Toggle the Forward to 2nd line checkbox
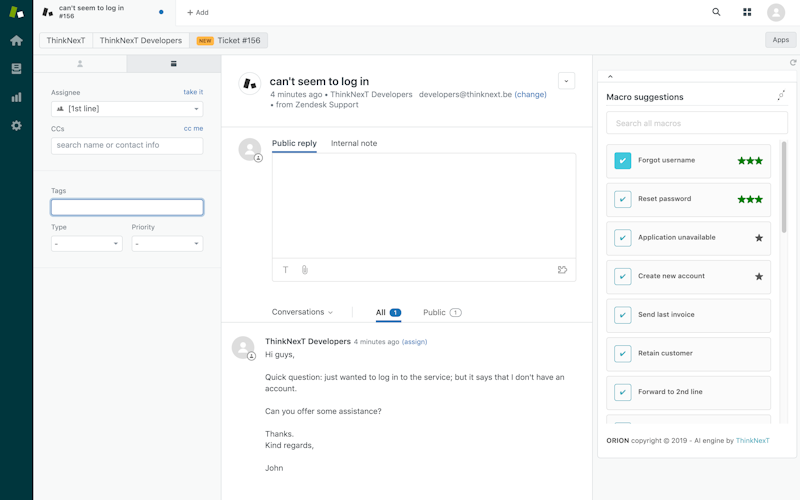800x500 pixels. [622, 392]
